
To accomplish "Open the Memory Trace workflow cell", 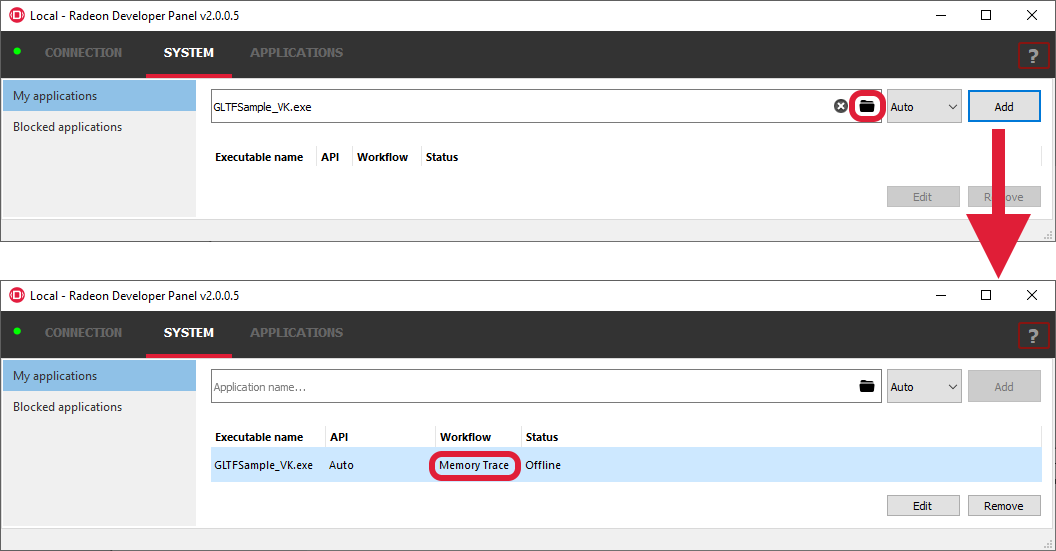I will click(474, 465).
